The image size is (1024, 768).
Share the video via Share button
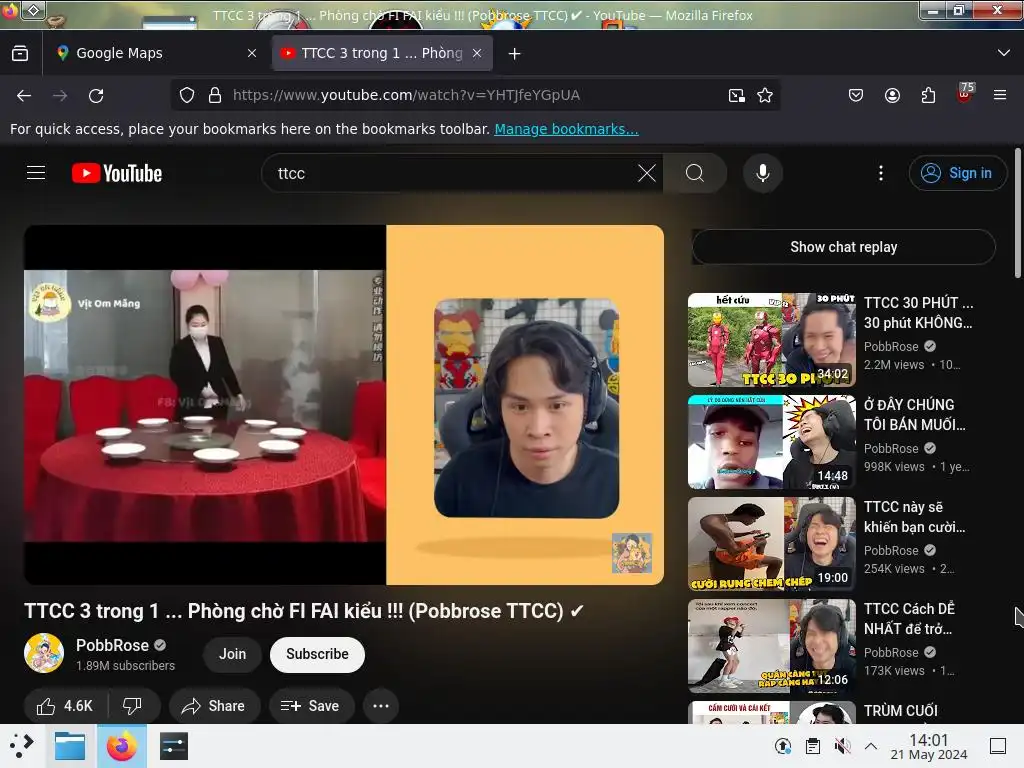coord(214,706)
